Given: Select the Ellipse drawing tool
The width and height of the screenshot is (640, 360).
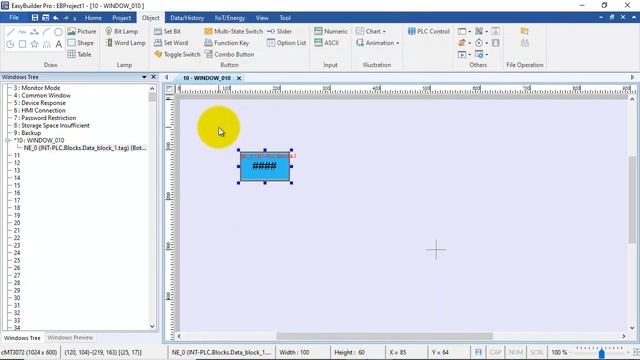Looking at the screenshot, I should 58,31.
